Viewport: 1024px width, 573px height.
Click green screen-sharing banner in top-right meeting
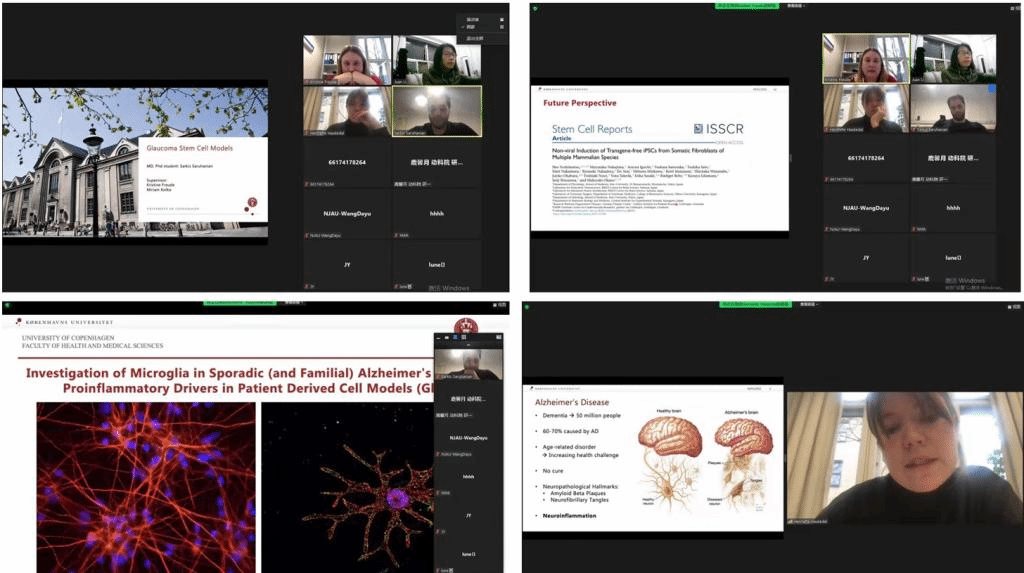click(748, 6)
